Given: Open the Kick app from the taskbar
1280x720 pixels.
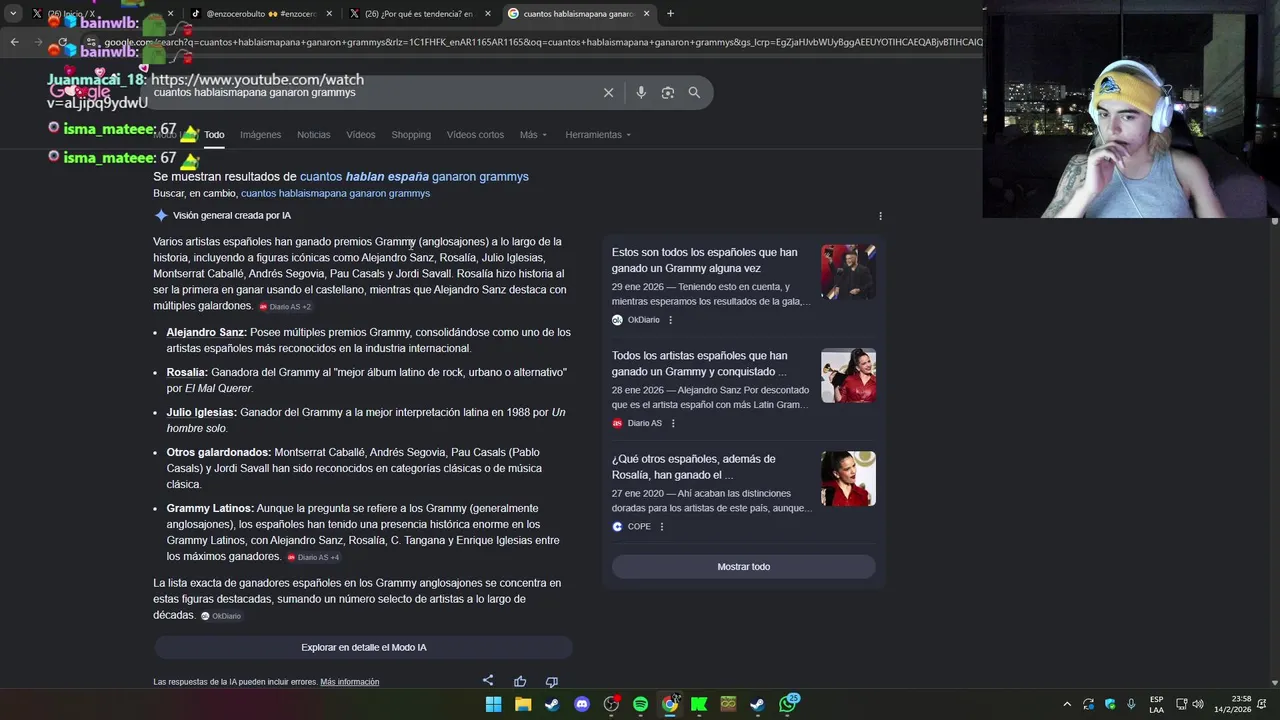Looking at the screenshot, I should [699, 704].
